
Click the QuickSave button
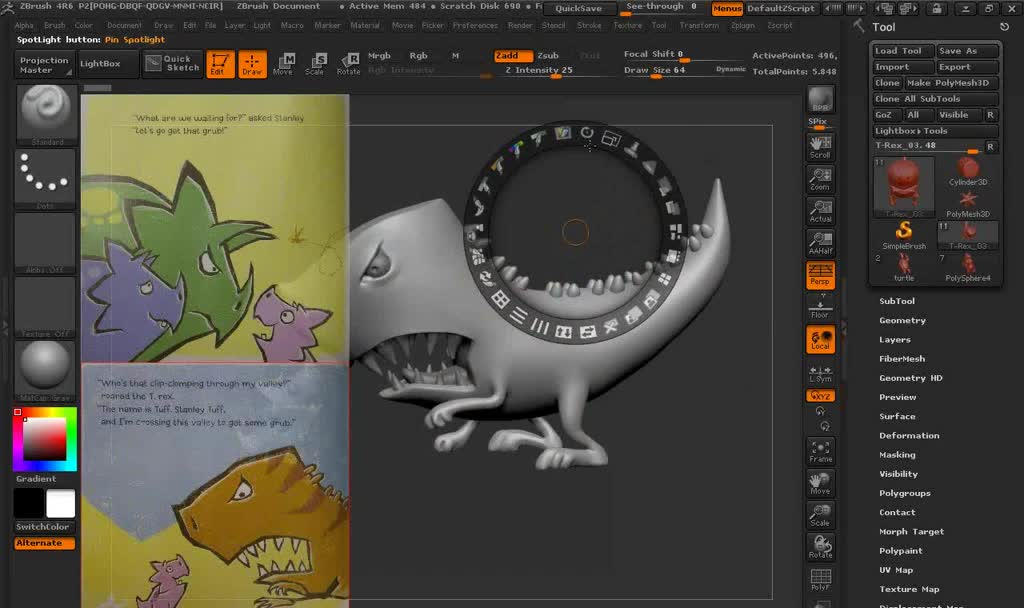tap(579, 8)
